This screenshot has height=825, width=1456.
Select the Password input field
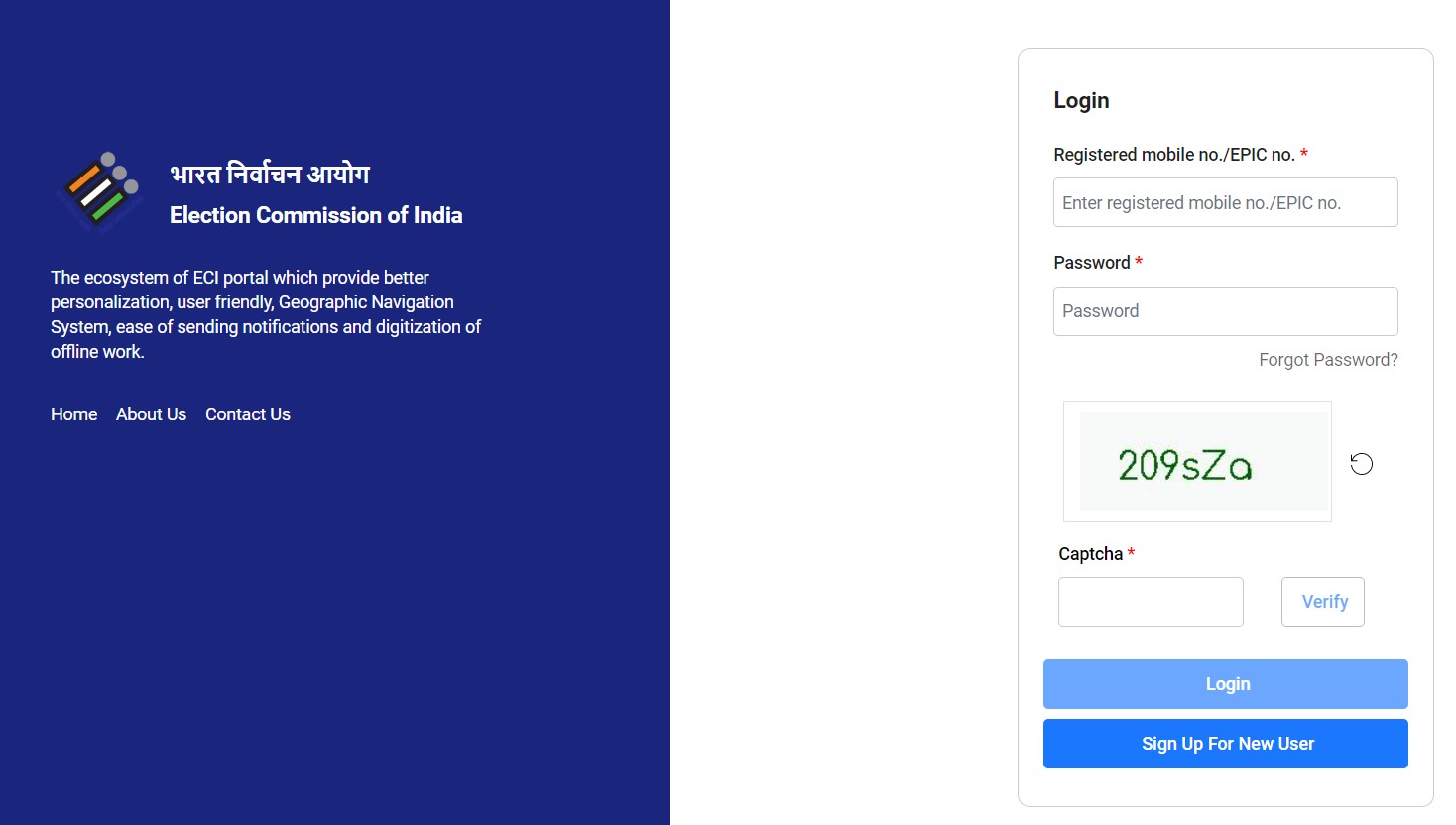pos(1226,310)
